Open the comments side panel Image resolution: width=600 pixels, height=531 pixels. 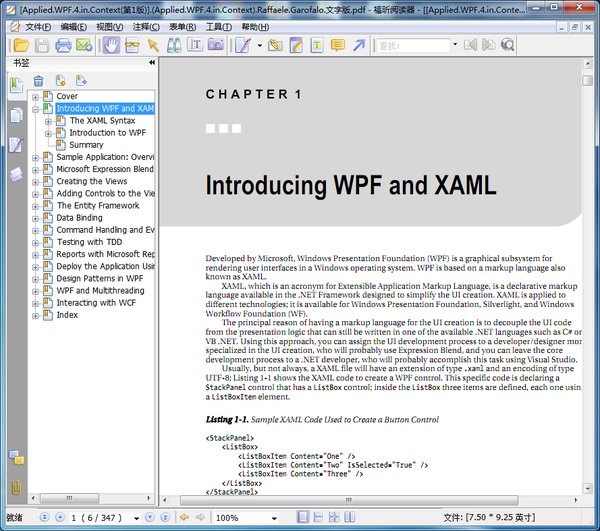17,457
